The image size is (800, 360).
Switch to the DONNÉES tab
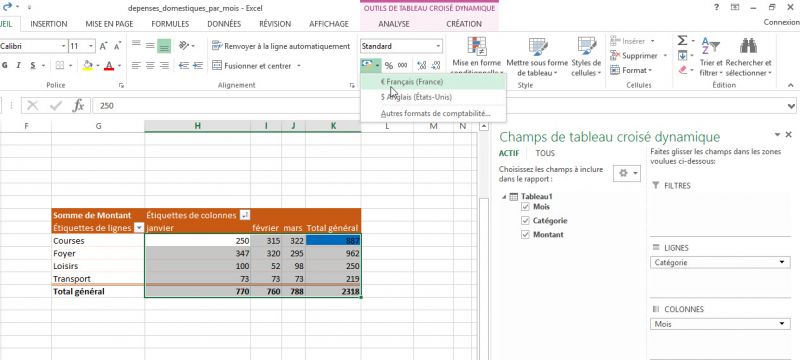pyautogui.click(x=224, y=24)
